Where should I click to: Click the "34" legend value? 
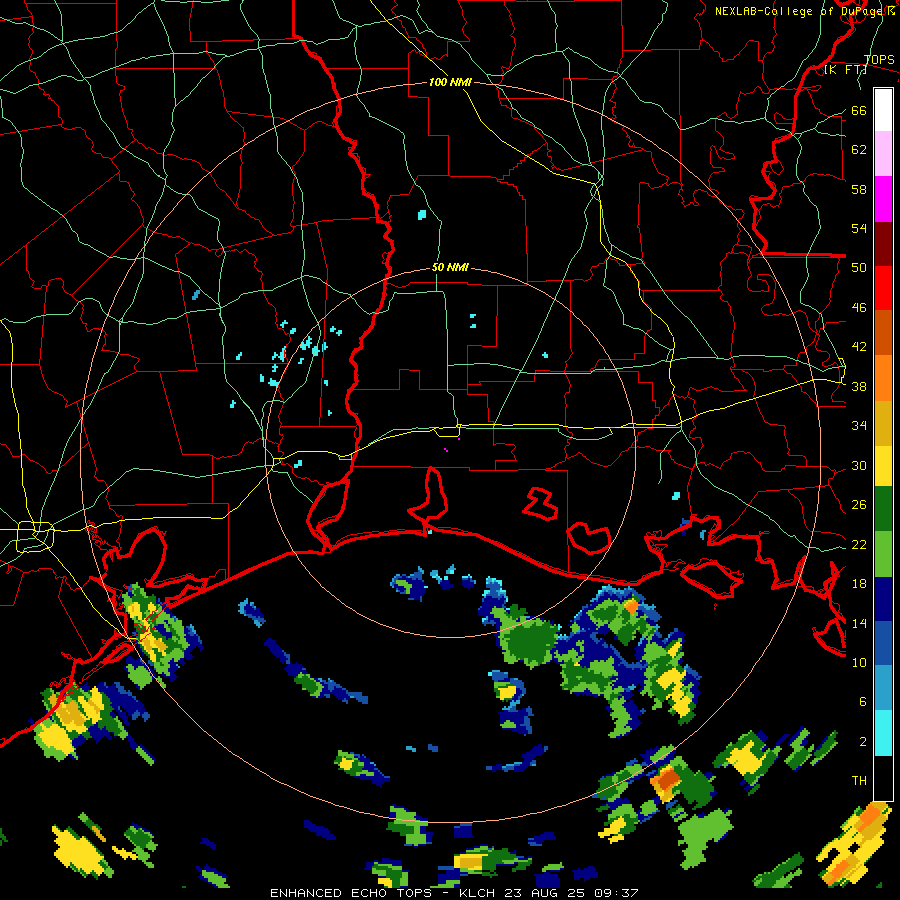tap(859, 426)
